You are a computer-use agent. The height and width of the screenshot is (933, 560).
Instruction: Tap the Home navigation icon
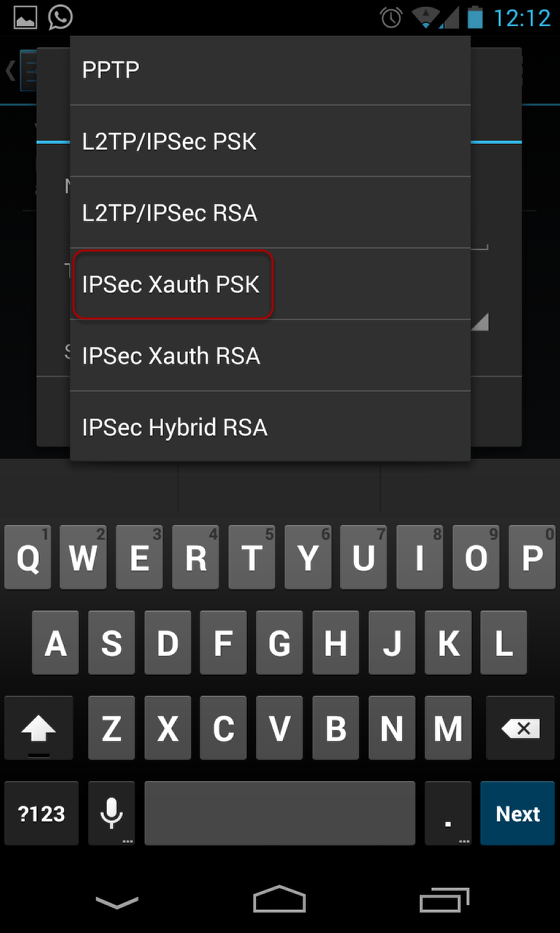coord(280,899)
